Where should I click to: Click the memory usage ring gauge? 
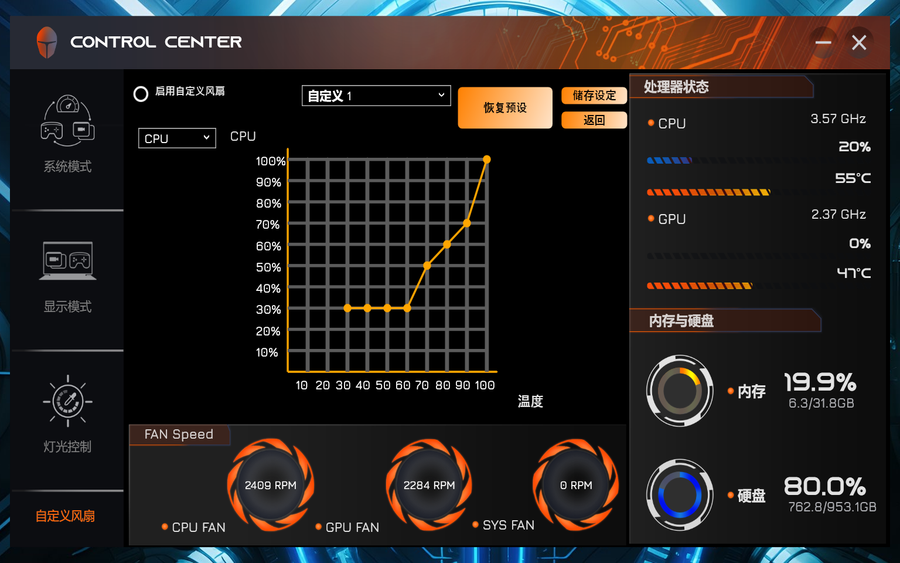(x=680, y=391)
